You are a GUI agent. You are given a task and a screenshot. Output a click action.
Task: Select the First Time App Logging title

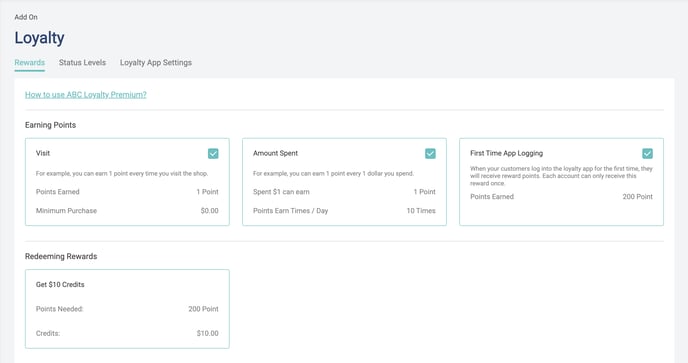pos(507,153)
